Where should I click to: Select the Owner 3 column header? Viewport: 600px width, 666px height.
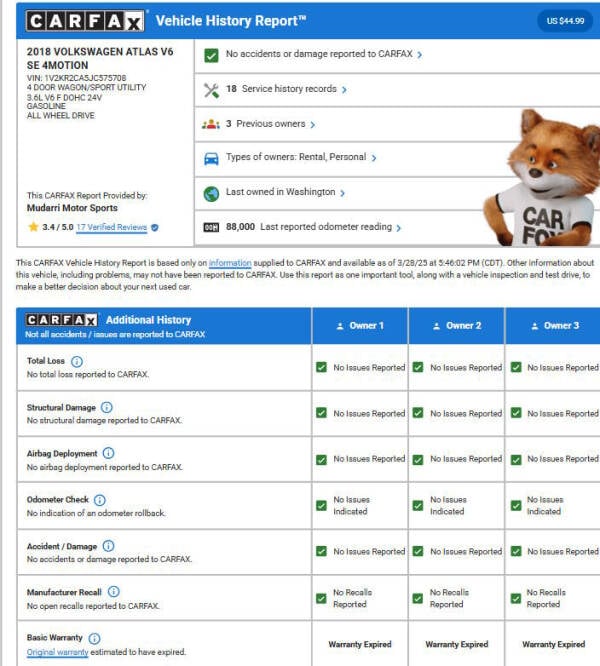553,326
